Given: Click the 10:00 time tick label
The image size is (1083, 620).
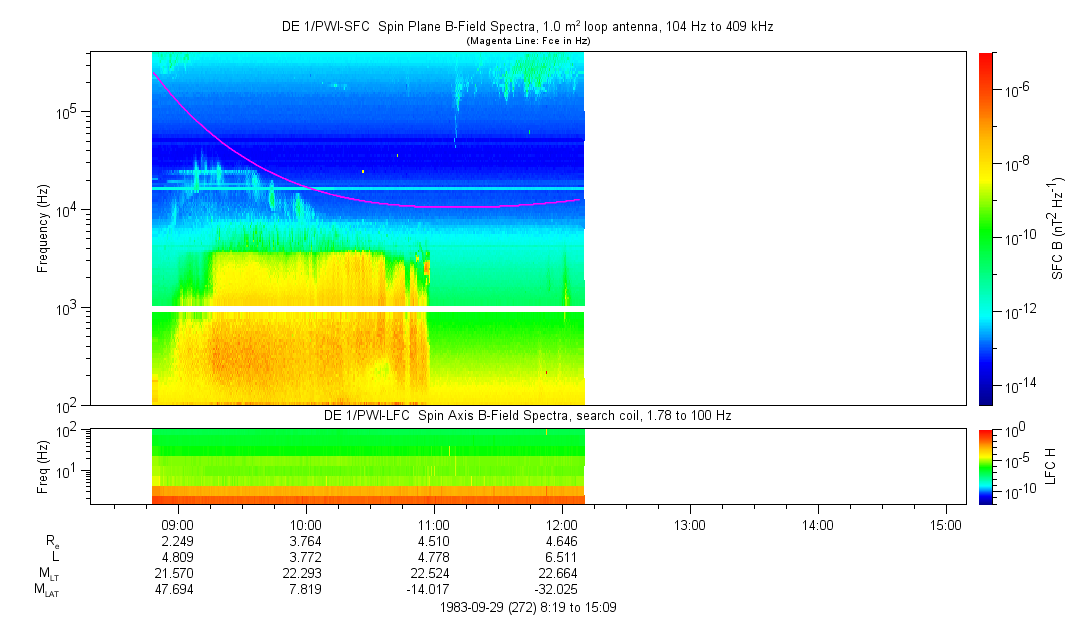Looking at the screenshot, I should (x=305, y=524).
